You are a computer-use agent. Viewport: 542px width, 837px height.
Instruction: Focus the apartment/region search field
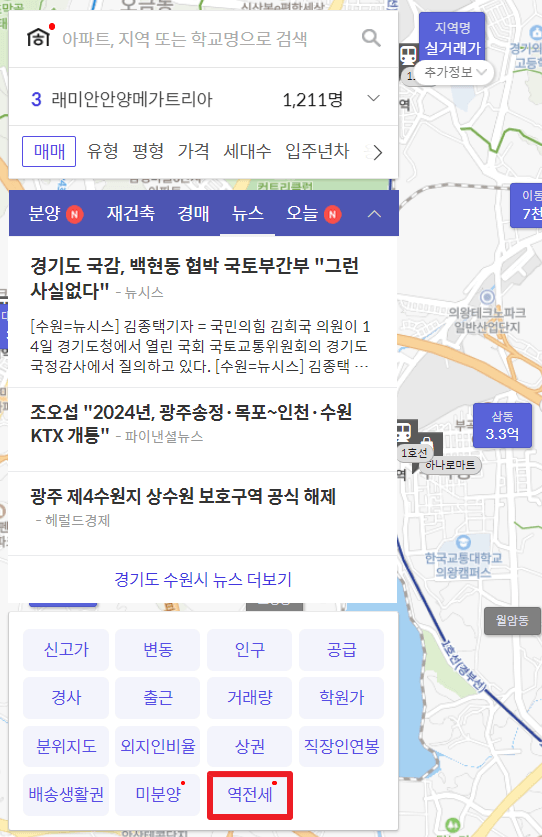tap(185, 38)
